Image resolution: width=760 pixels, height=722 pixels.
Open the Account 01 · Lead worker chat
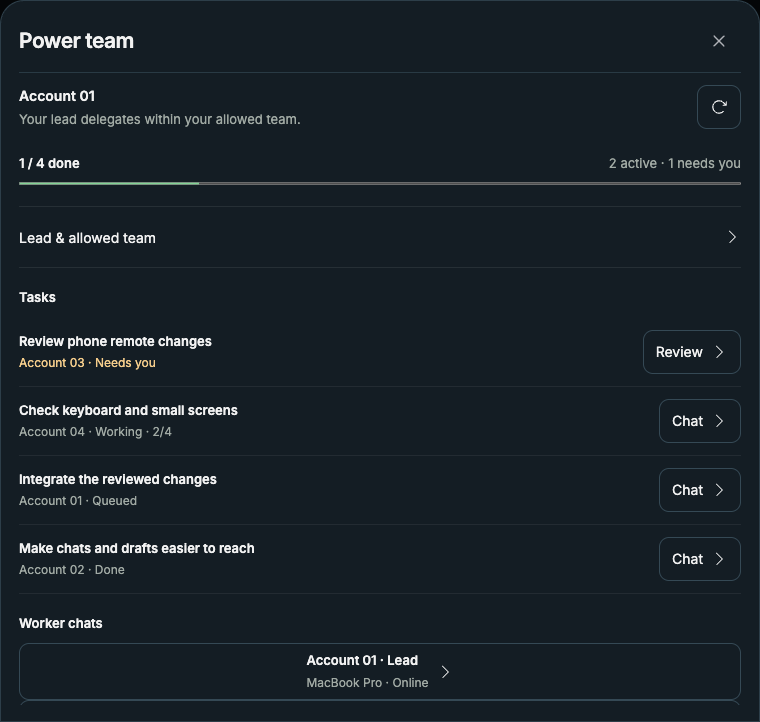pos(380,671)
